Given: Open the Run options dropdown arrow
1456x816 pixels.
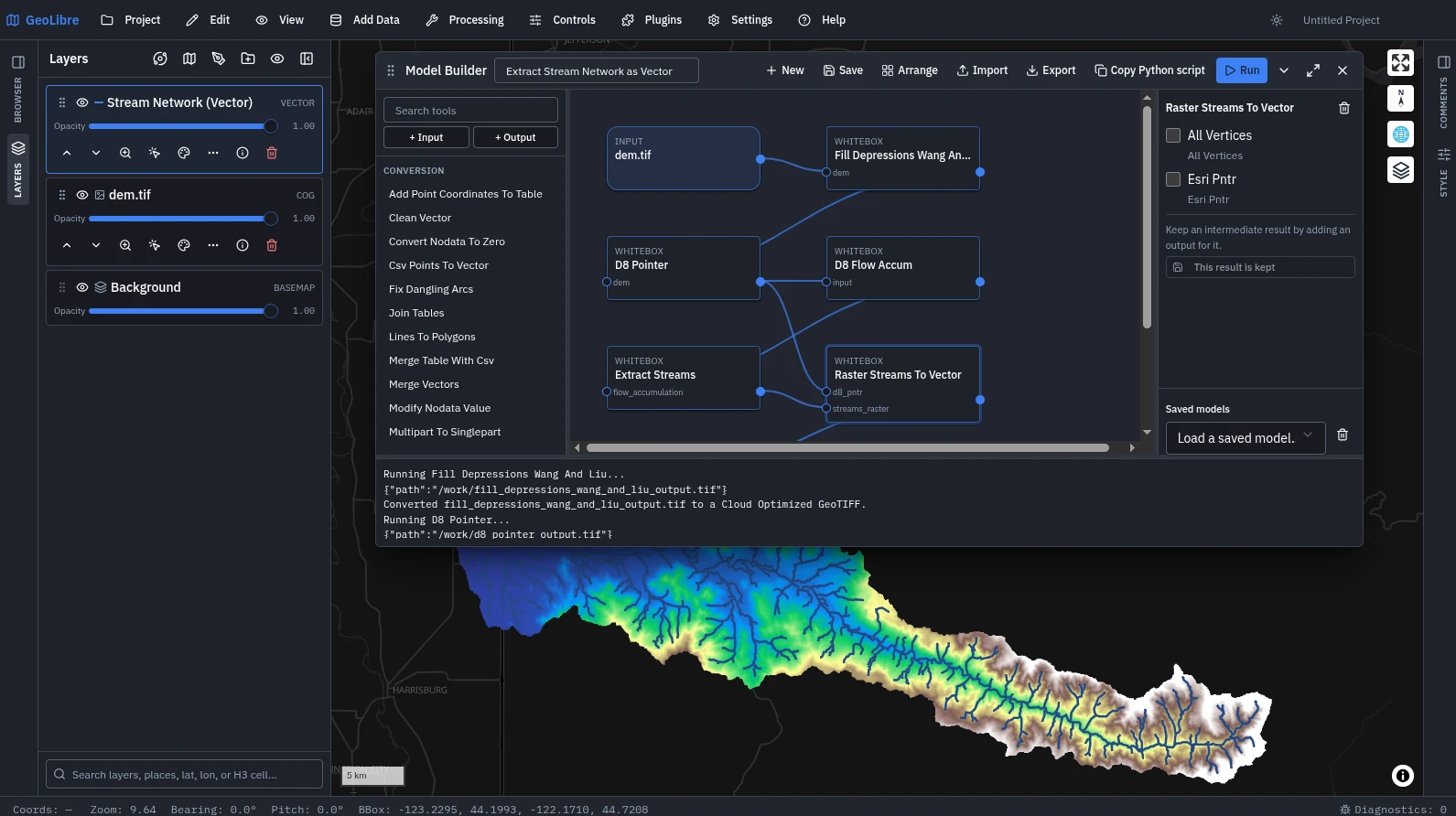Looking at the screenshot, I should tap(1284, 70).
